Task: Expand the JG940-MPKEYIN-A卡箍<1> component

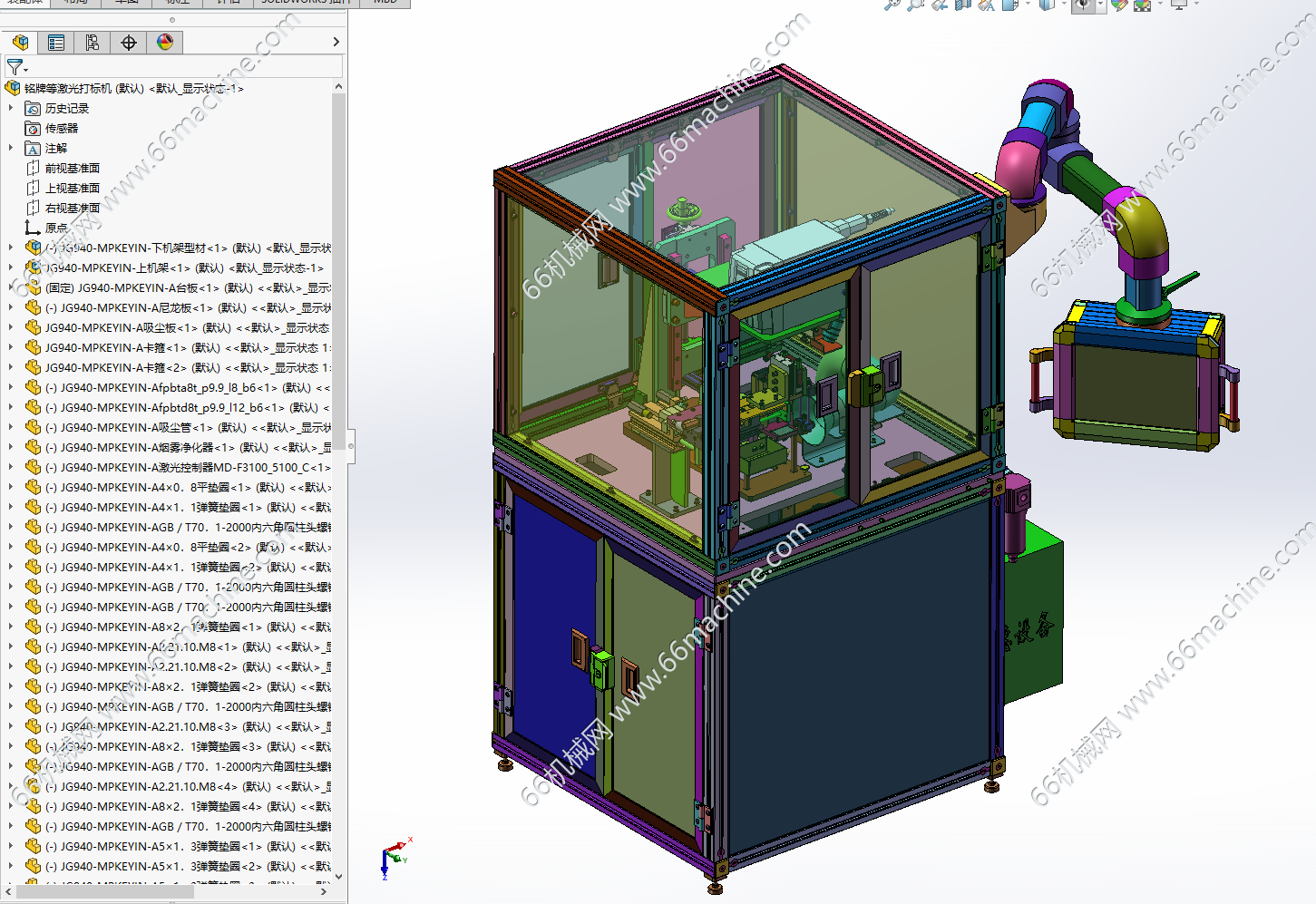Action: tap(11, 347)
